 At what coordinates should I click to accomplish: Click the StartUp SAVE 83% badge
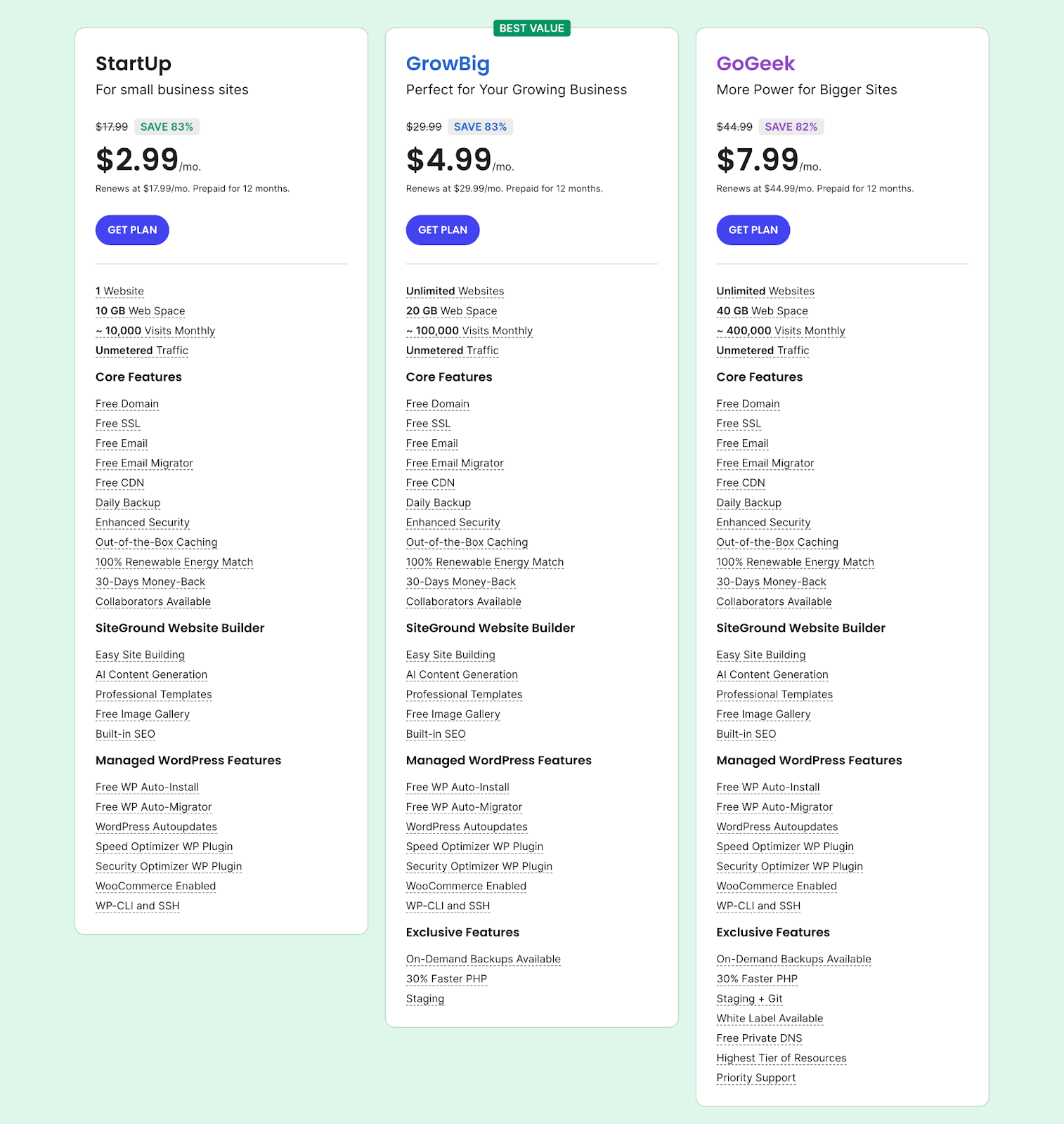(x=167, y=126)
